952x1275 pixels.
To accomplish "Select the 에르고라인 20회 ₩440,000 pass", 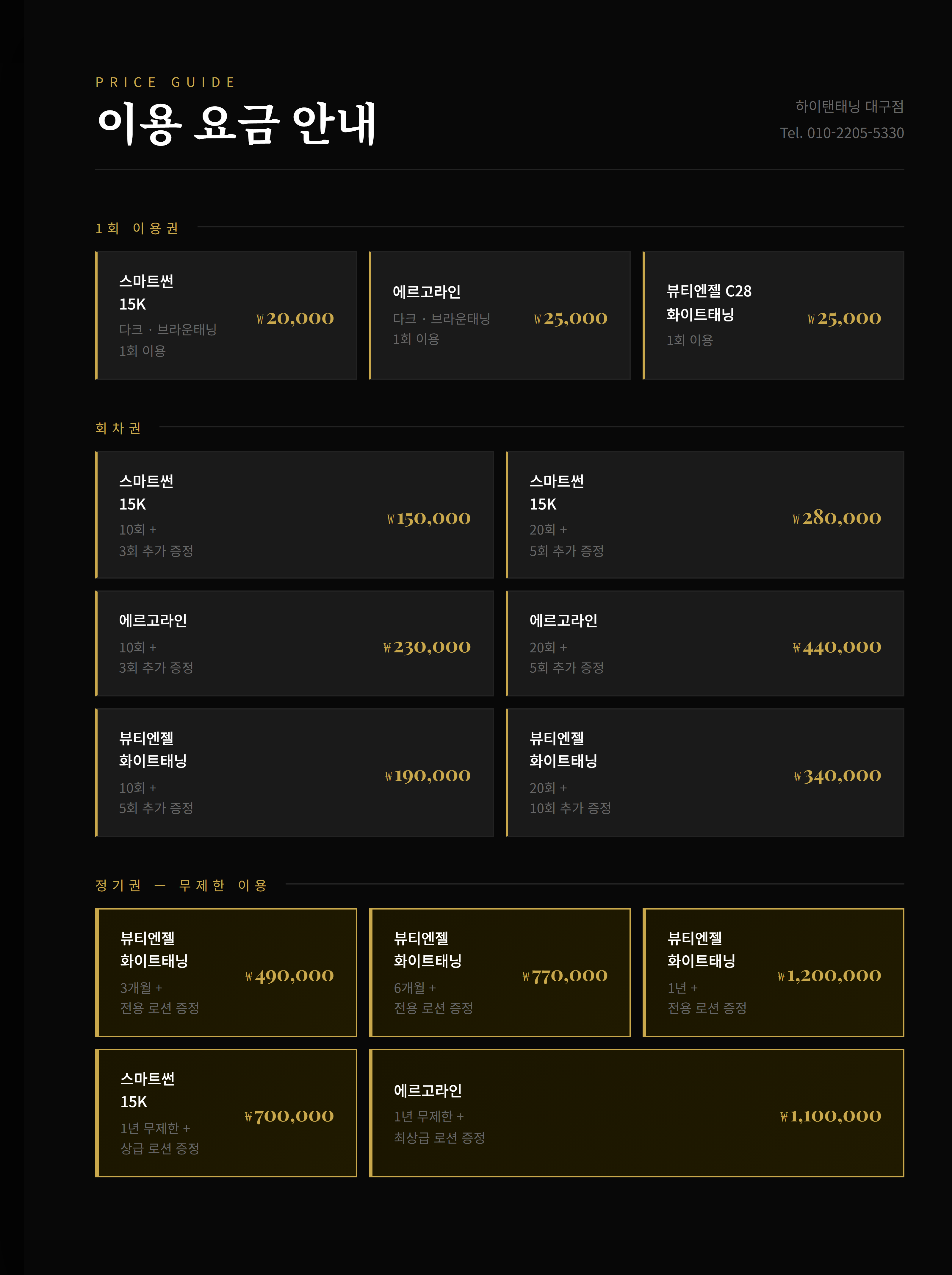I will tap(705, 643).
